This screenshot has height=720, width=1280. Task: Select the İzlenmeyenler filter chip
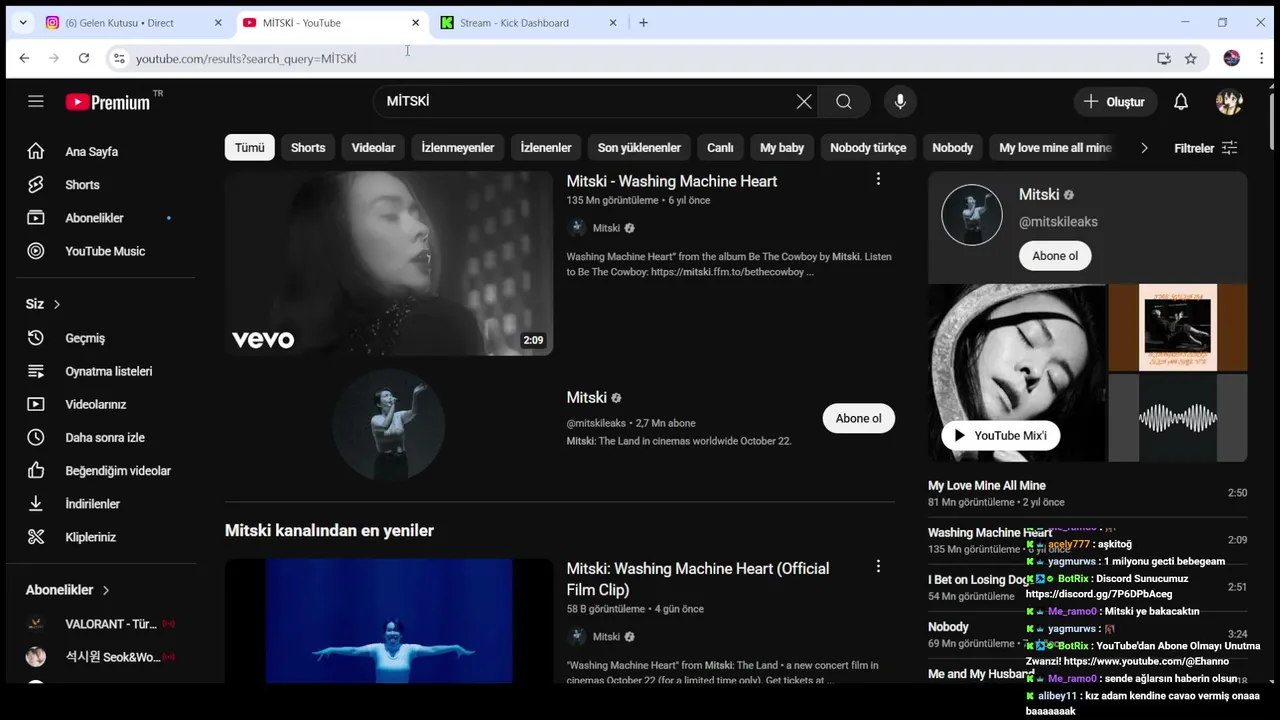457,148
